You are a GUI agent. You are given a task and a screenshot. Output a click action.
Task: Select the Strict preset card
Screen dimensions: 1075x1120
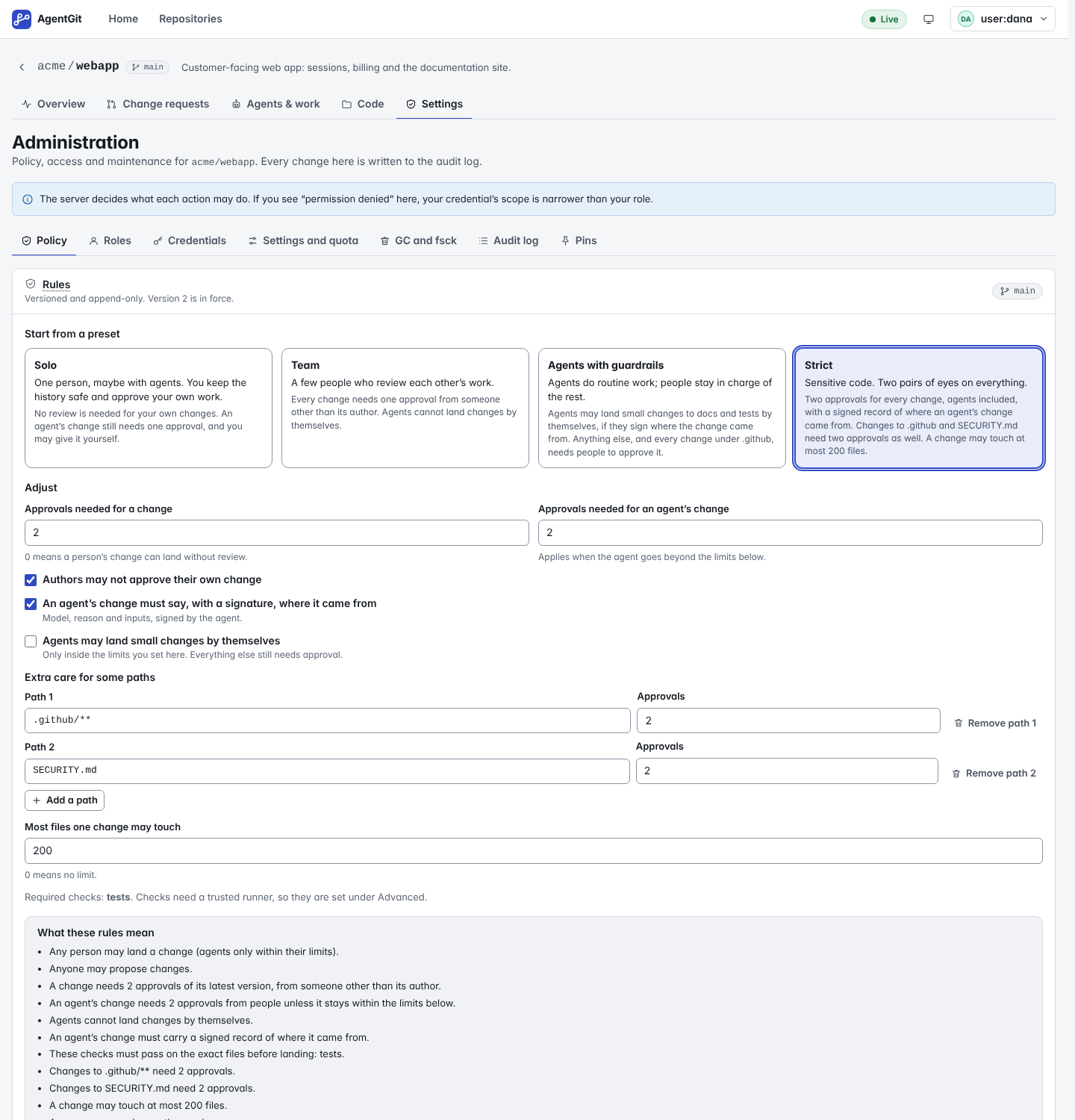[x=919, y=408]
